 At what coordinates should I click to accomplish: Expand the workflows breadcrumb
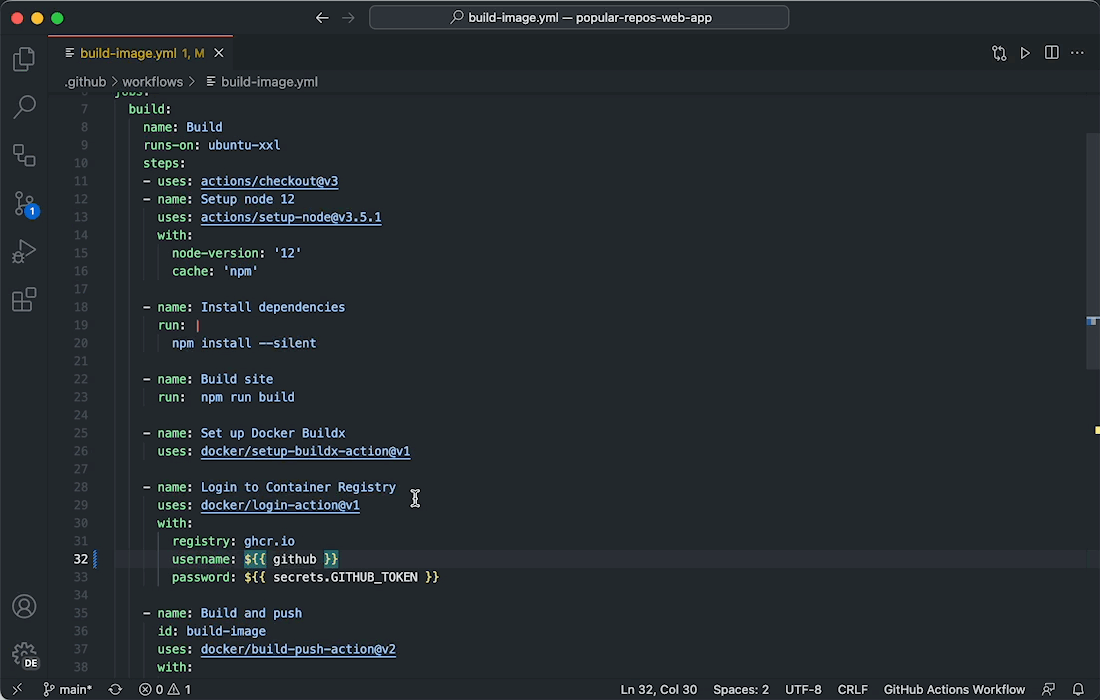(x=152, y=81)
